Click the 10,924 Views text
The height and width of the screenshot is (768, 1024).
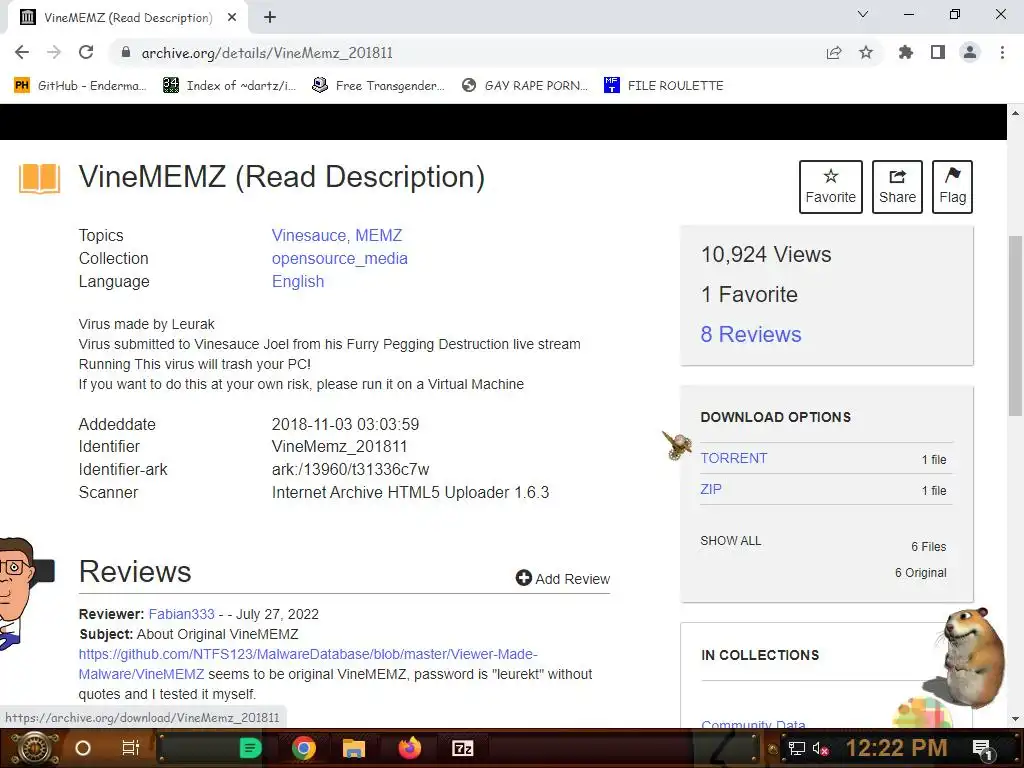765,255
